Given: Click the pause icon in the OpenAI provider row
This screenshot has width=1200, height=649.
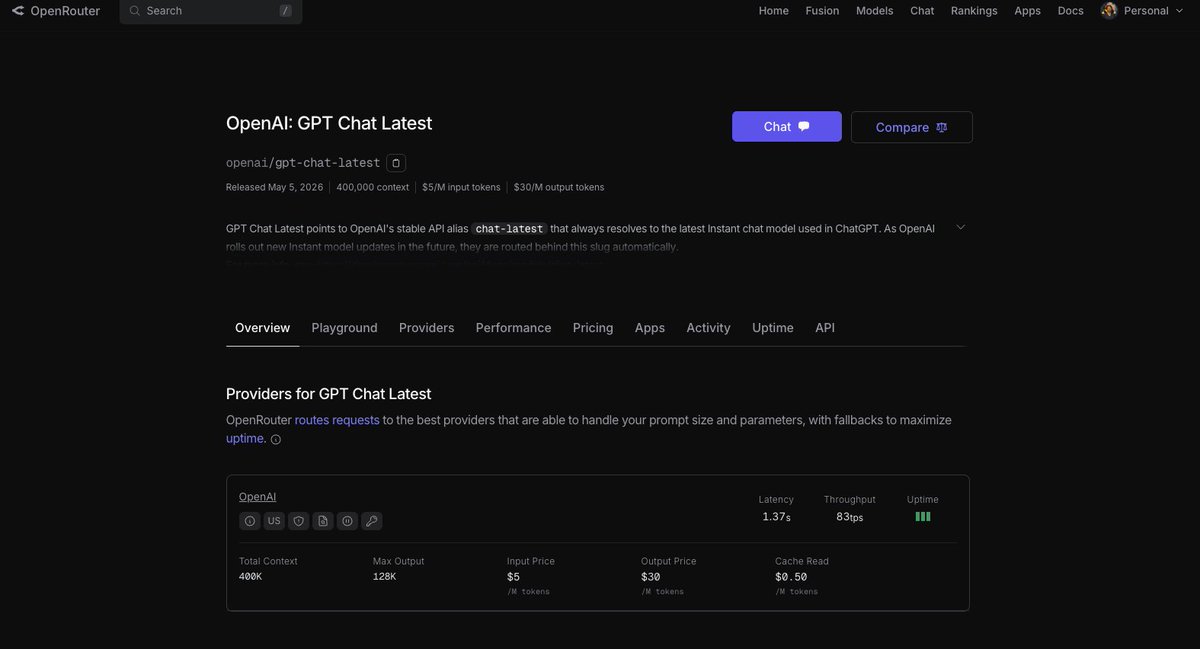Looking at the screenshot, I should coord(347,521).
